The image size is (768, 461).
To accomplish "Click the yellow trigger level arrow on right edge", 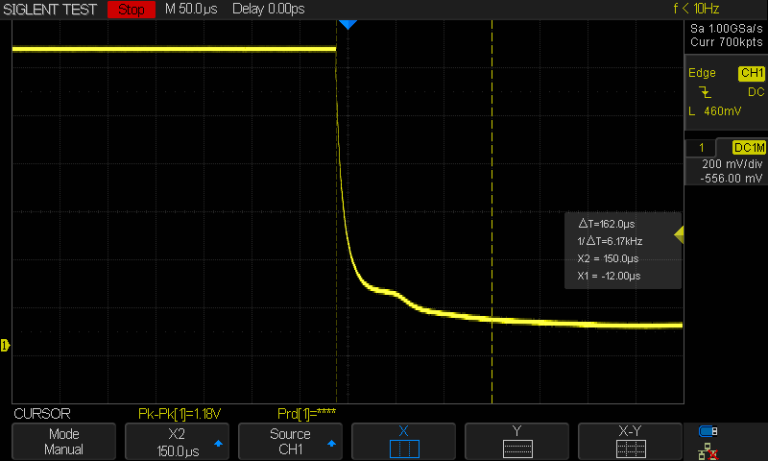I will tap(679, 235).
